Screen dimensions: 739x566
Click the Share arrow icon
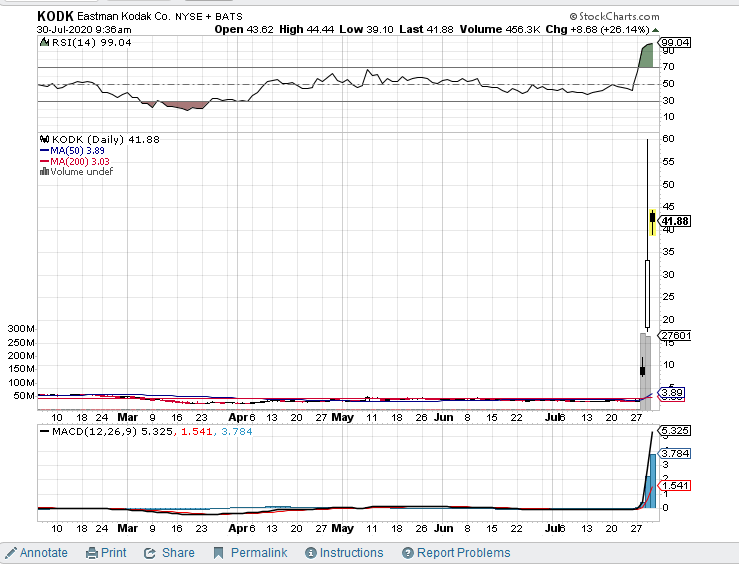click(x=150, y=553)
